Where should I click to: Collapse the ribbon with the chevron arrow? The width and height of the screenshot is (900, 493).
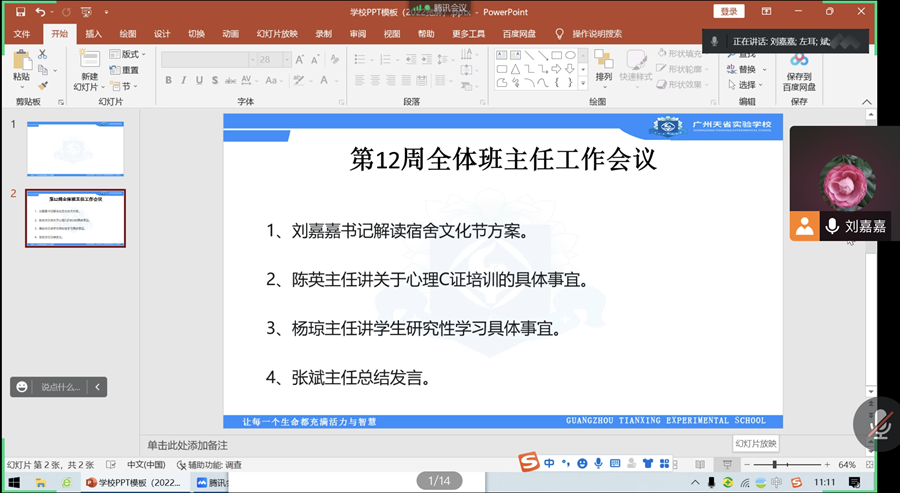(867, 102)
